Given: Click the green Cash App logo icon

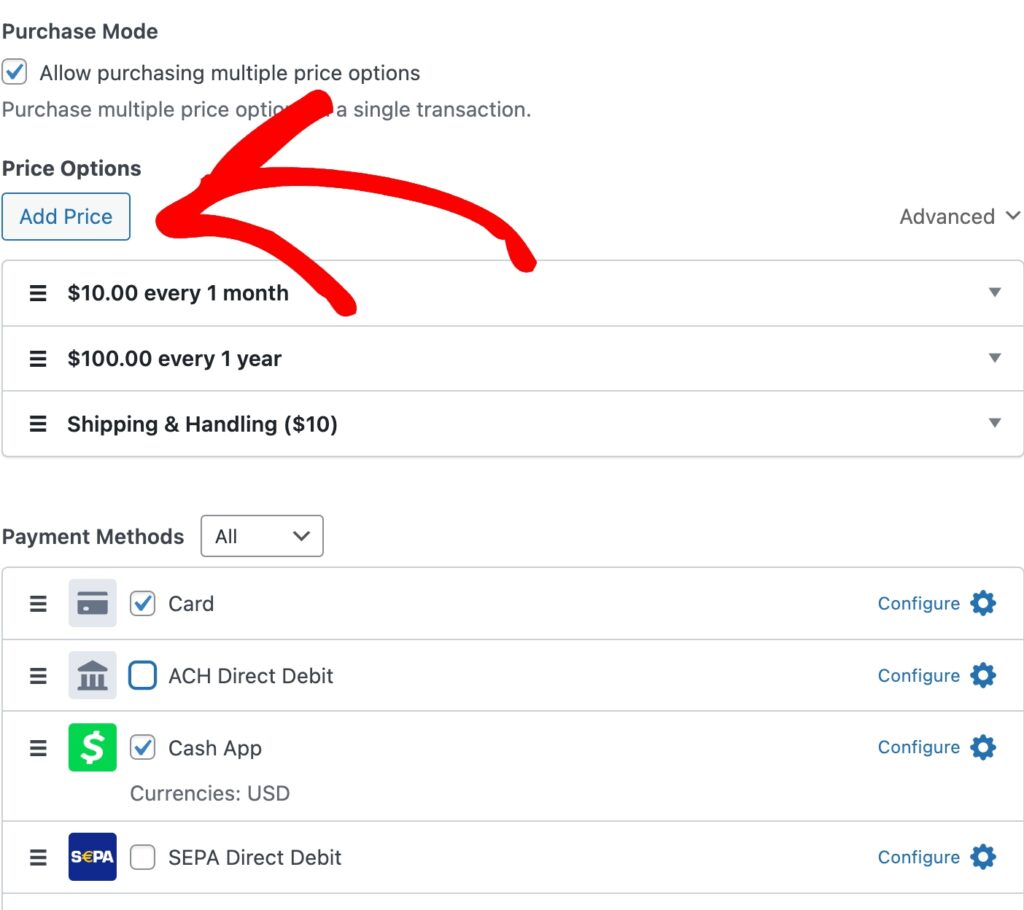Looking at the screenshot, I should [92, 747].
